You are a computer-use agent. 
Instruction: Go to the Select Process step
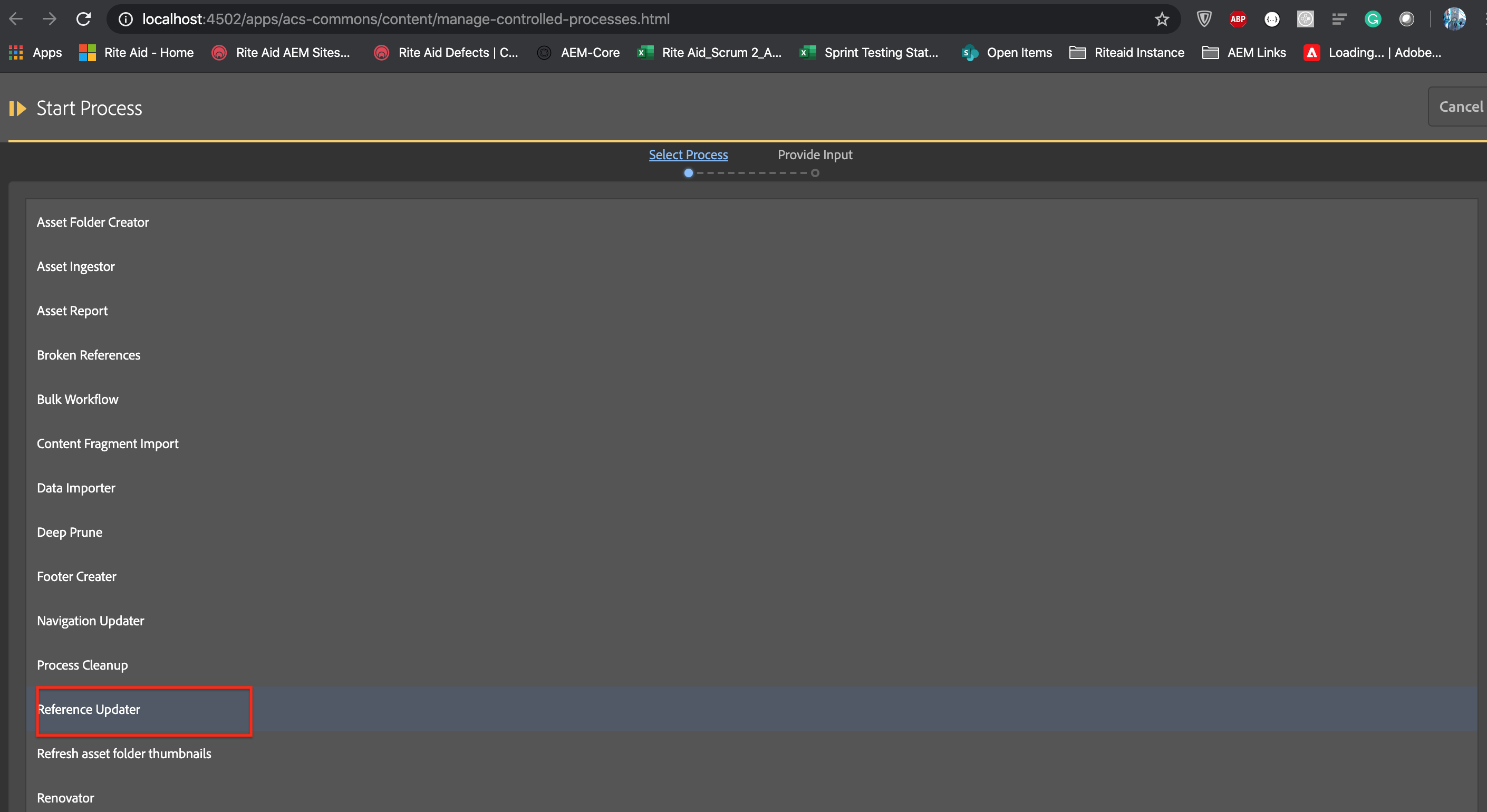click(688, 154)
